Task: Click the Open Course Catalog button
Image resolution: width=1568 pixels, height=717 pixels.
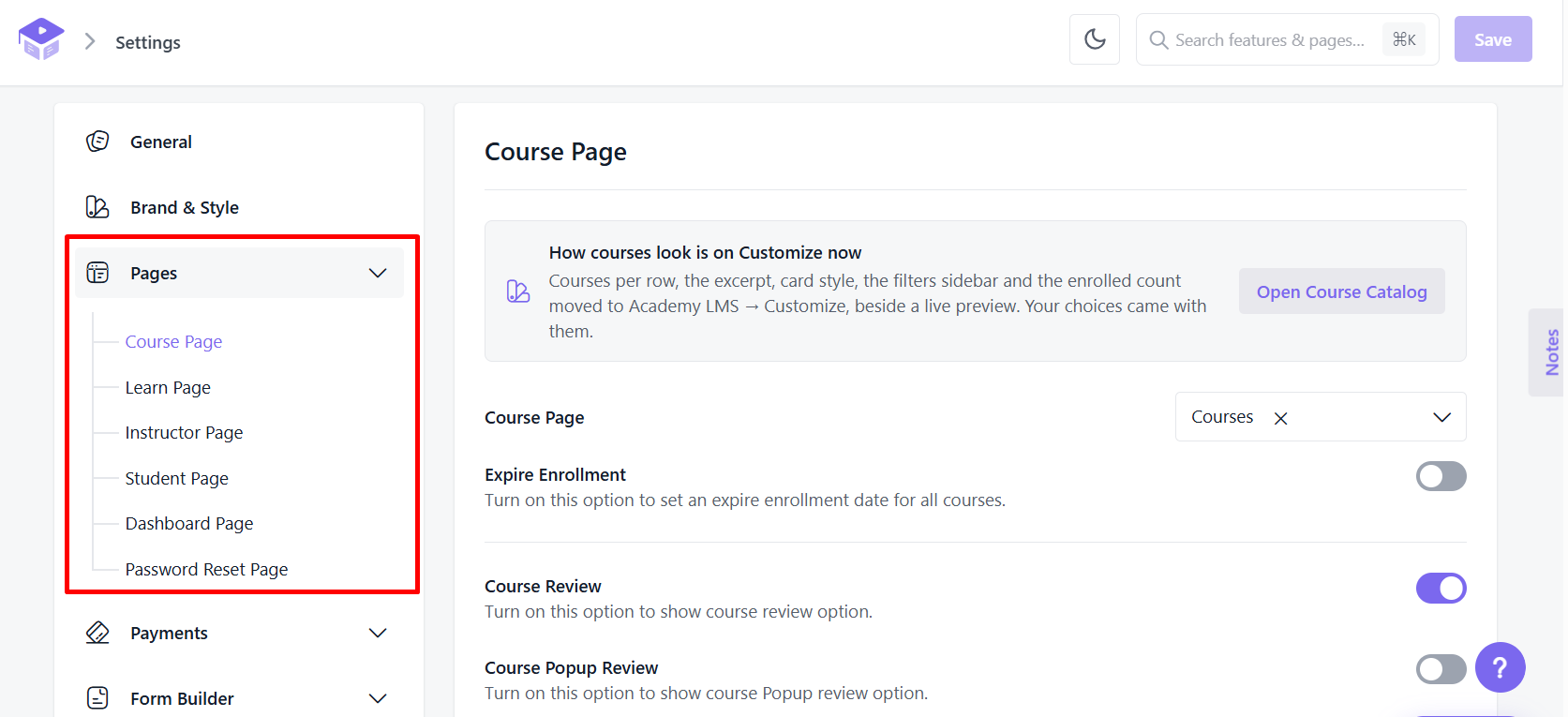Action: (1341, 291)
